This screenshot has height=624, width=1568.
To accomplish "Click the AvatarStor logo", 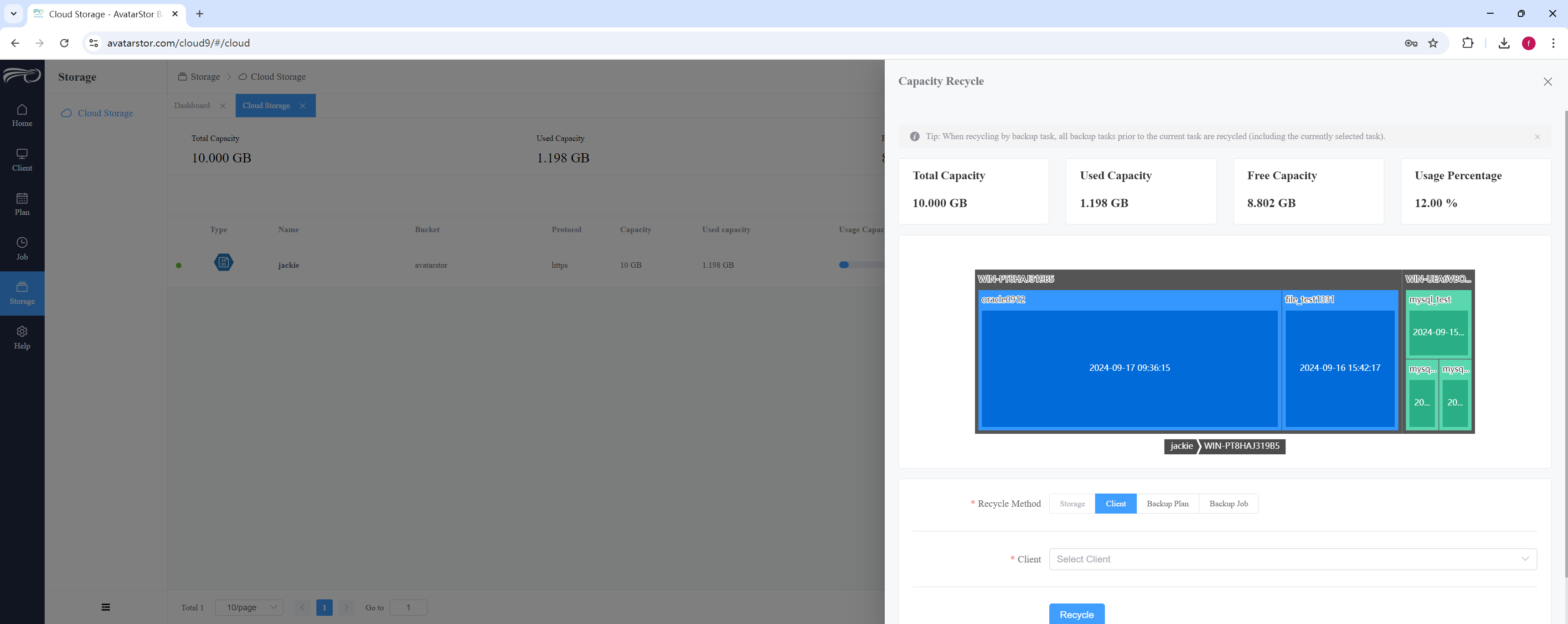I will pos(22,76).
